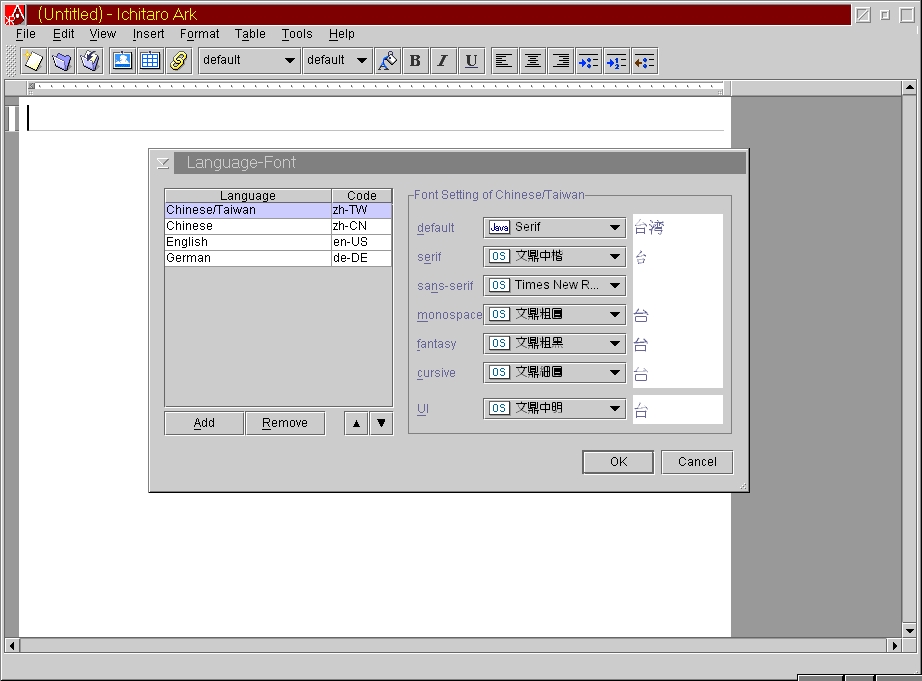Select the Chinese zh-CN language row
This screenshot has width=922, height=681.
point(278,226)
